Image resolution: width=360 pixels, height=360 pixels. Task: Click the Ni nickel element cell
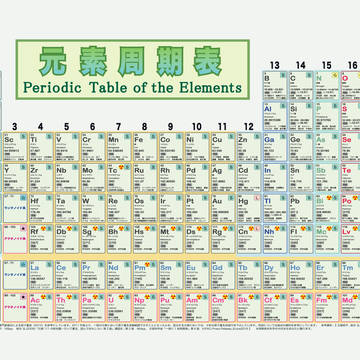pos(197,147)
